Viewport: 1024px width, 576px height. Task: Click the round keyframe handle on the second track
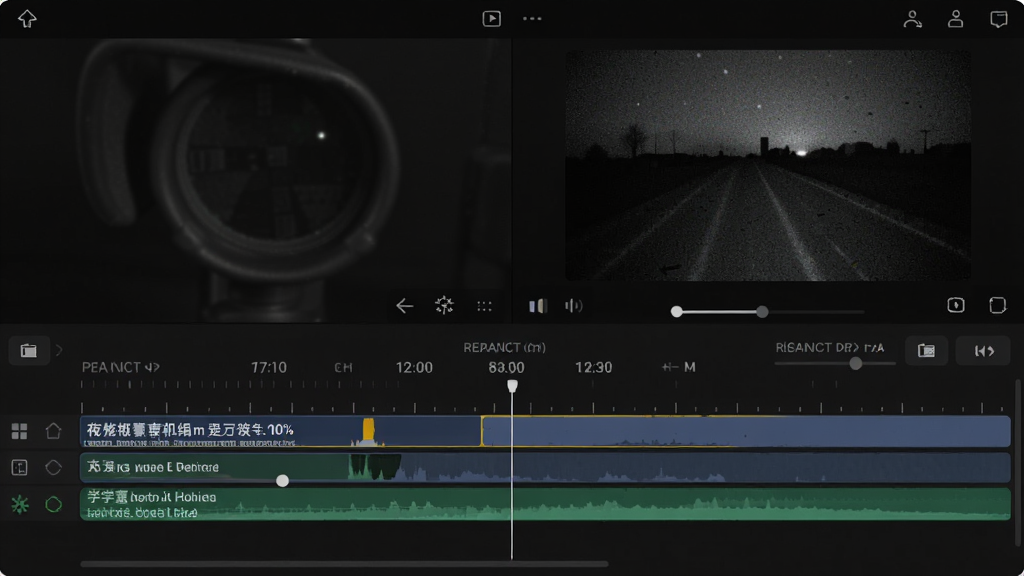(282, 481)
